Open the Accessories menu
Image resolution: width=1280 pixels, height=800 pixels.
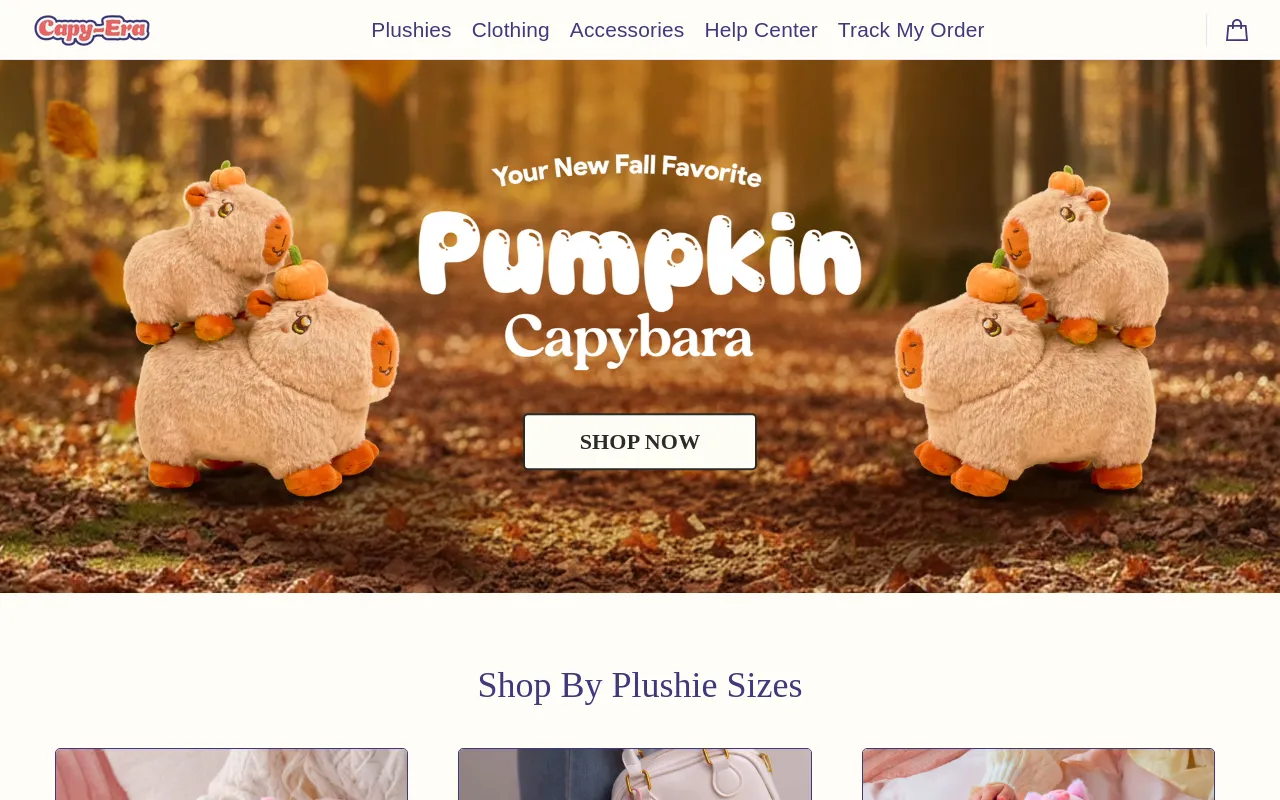627,30
